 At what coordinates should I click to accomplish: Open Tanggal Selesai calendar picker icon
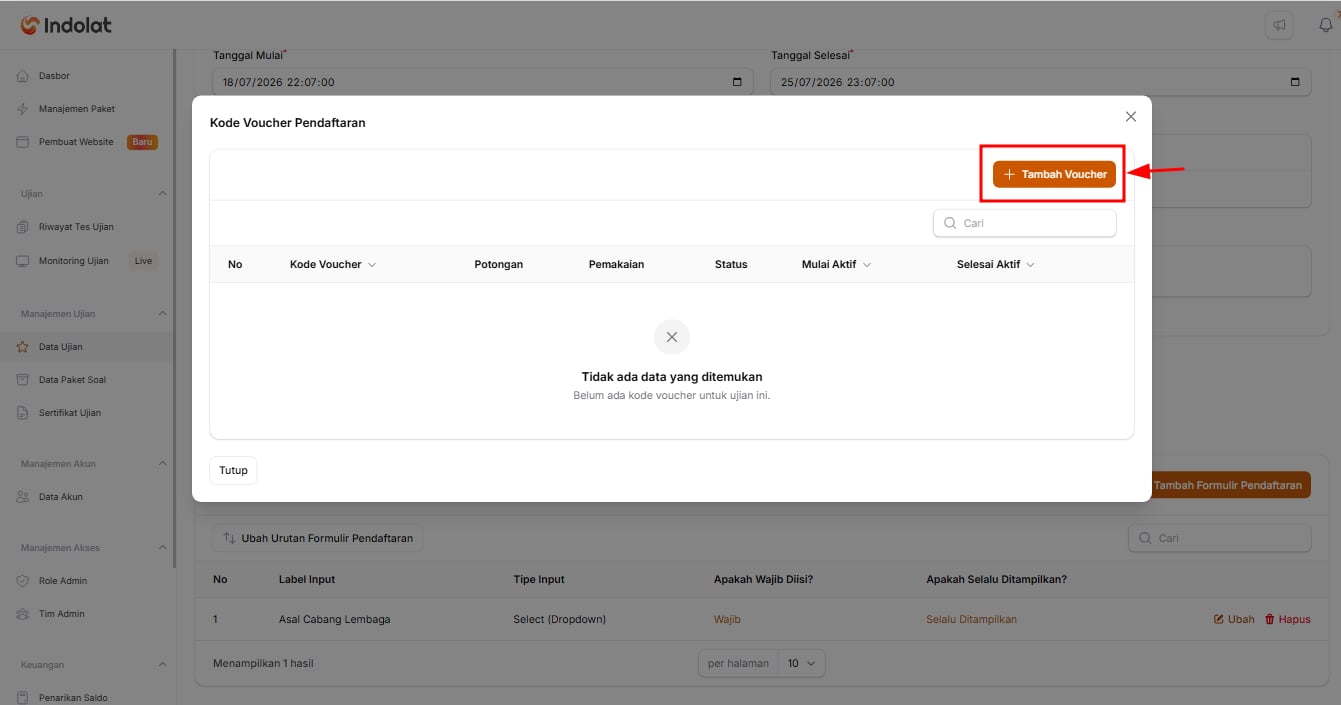pyautogui.click(x=1295, y=82)
